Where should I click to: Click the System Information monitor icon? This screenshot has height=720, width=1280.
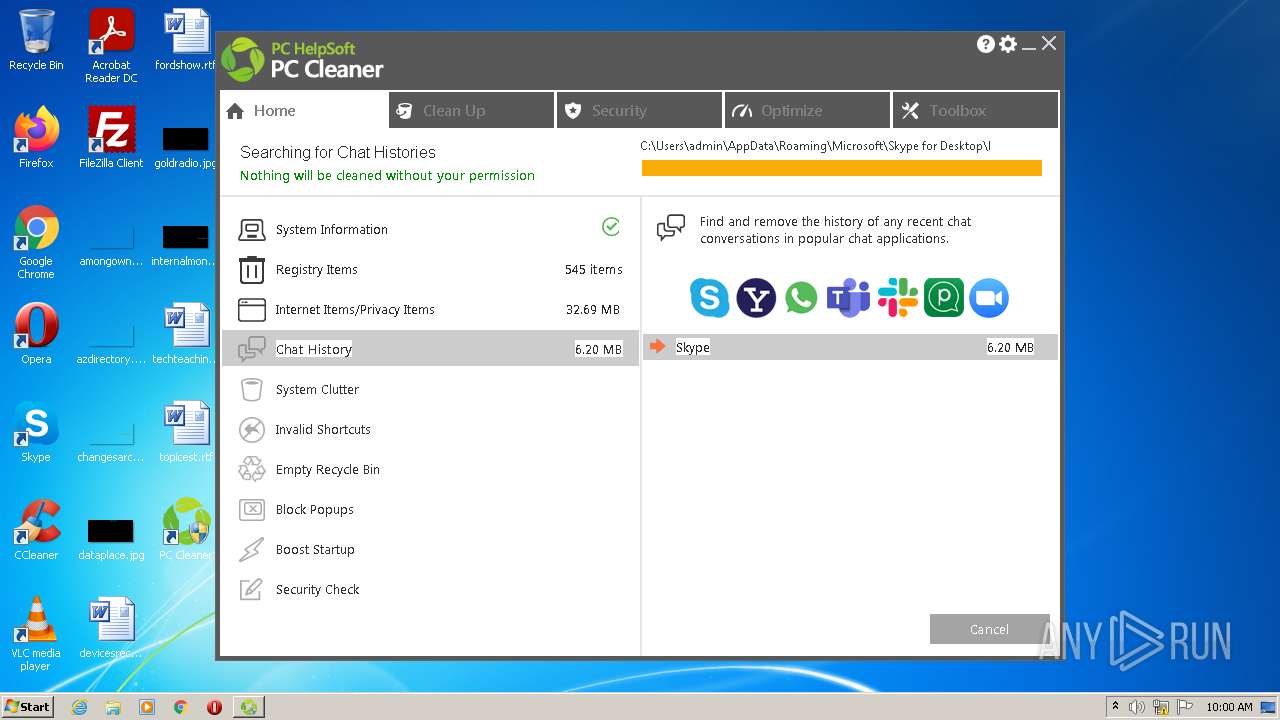pyautogui.click(x=251, y=230)
